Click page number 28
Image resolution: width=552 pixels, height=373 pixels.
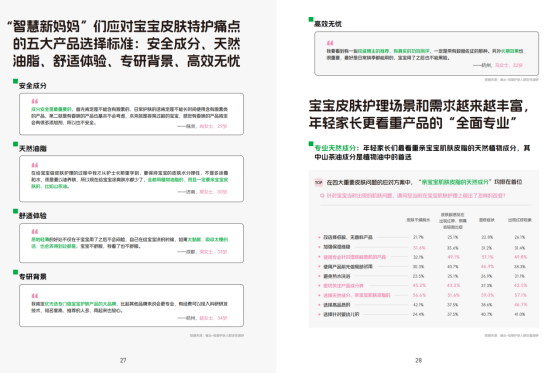(418, 360)
